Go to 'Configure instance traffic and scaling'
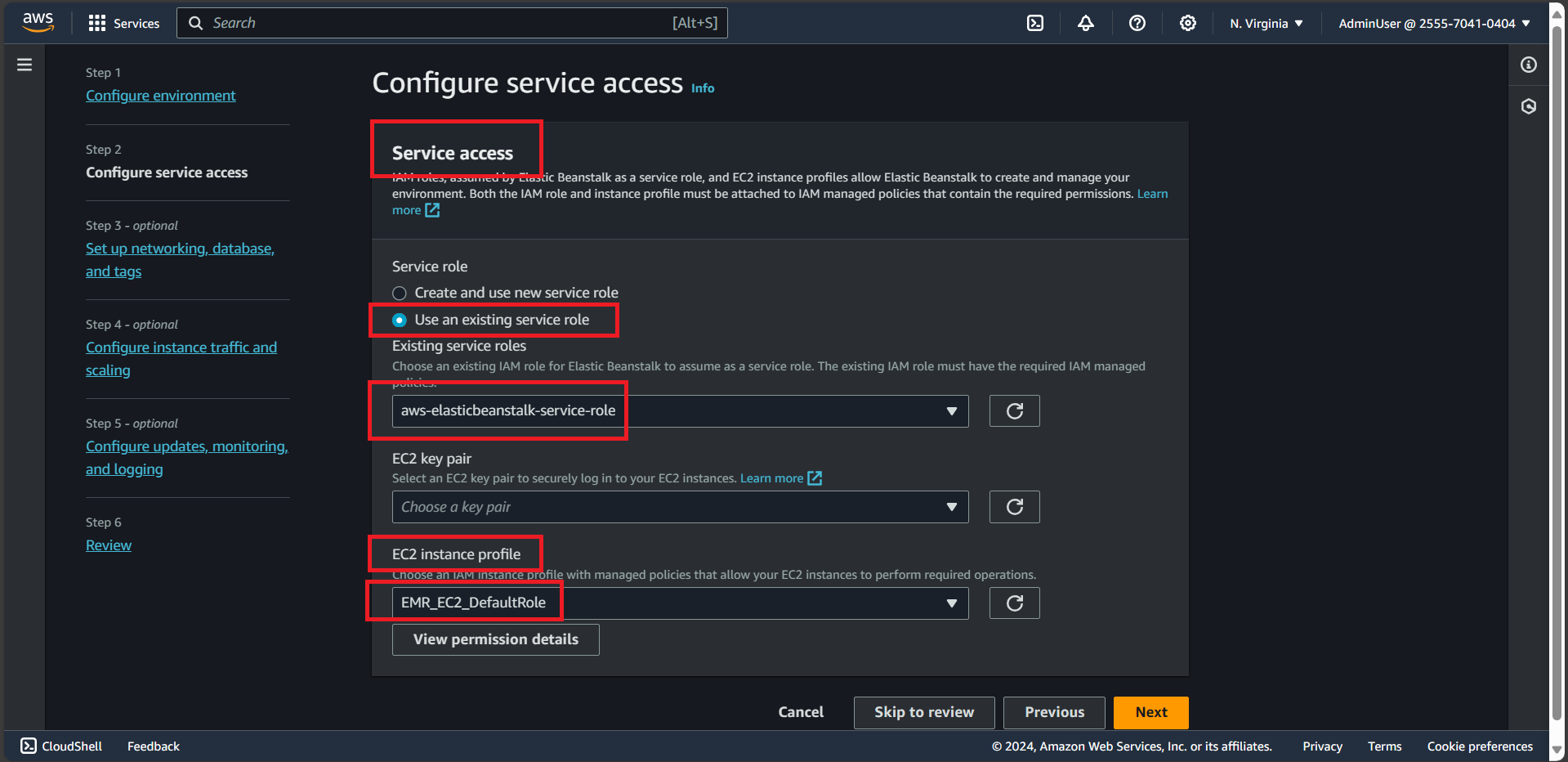Viewport: 1568px width, 762px height. point(181,359)
